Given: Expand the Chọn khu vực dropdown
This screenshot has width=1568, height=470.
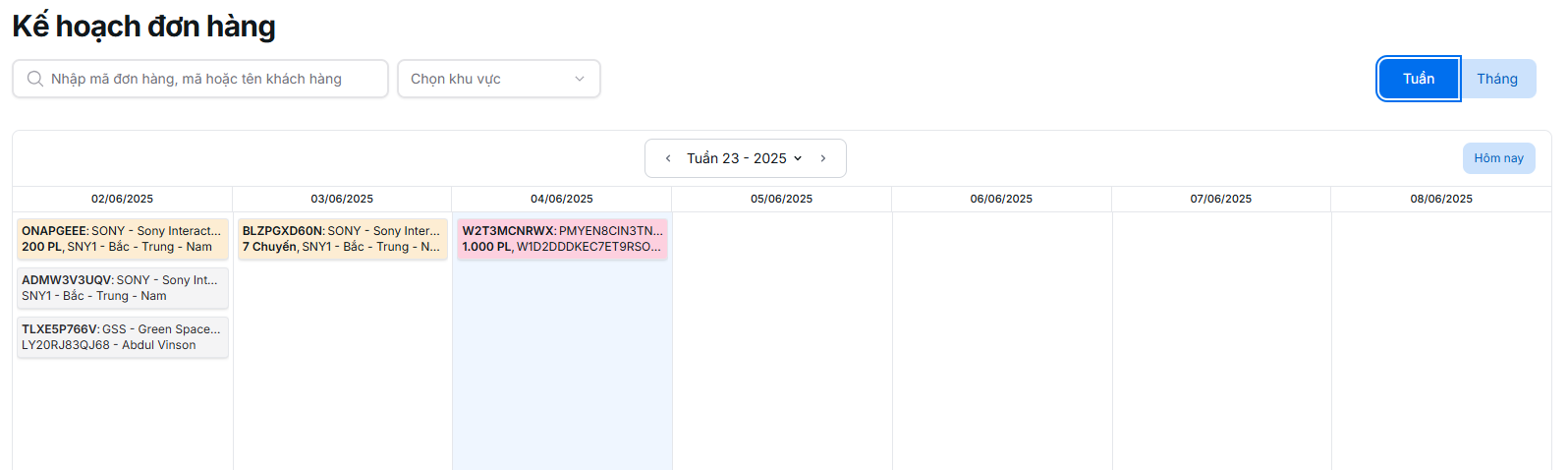Looking at the screenshot, I should 491,79.
